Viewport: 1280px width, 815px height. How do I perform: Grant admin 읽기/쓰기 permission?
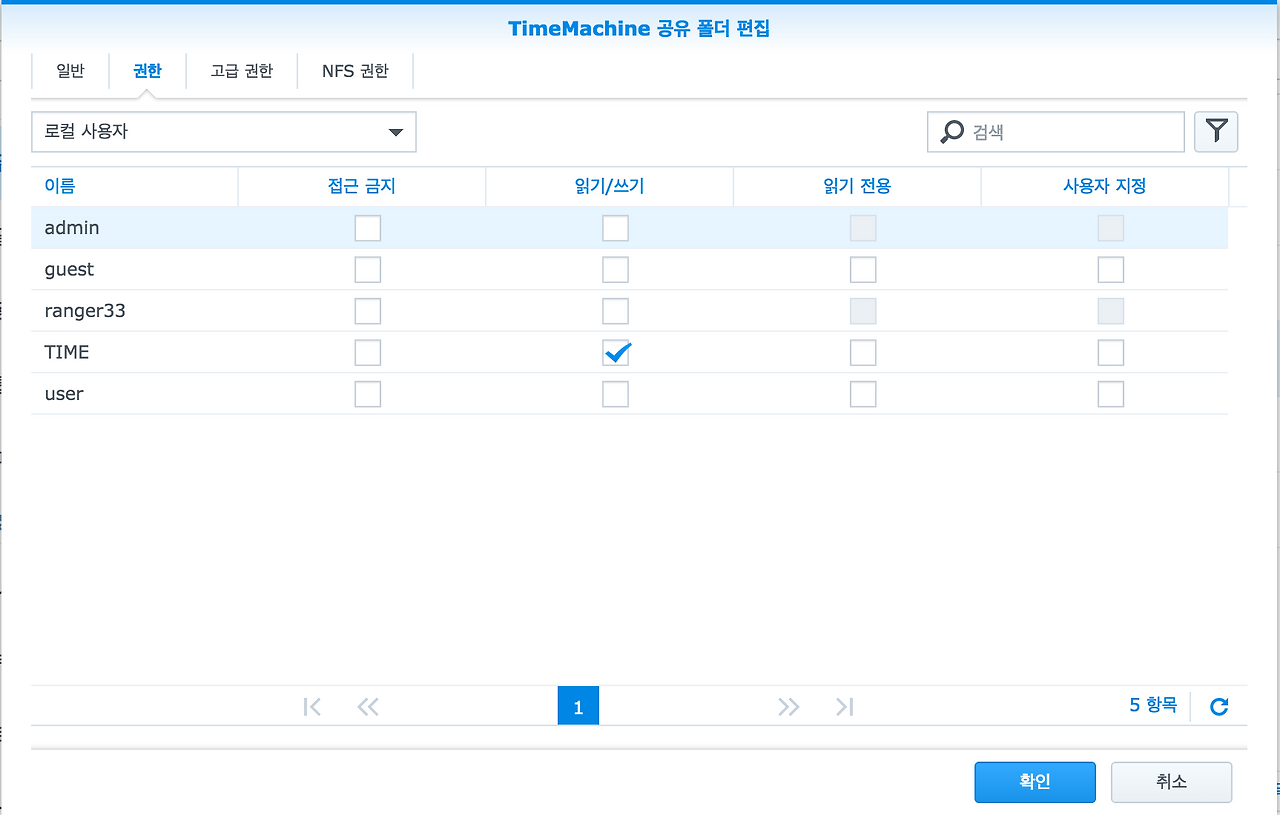(x=615, y=228)
